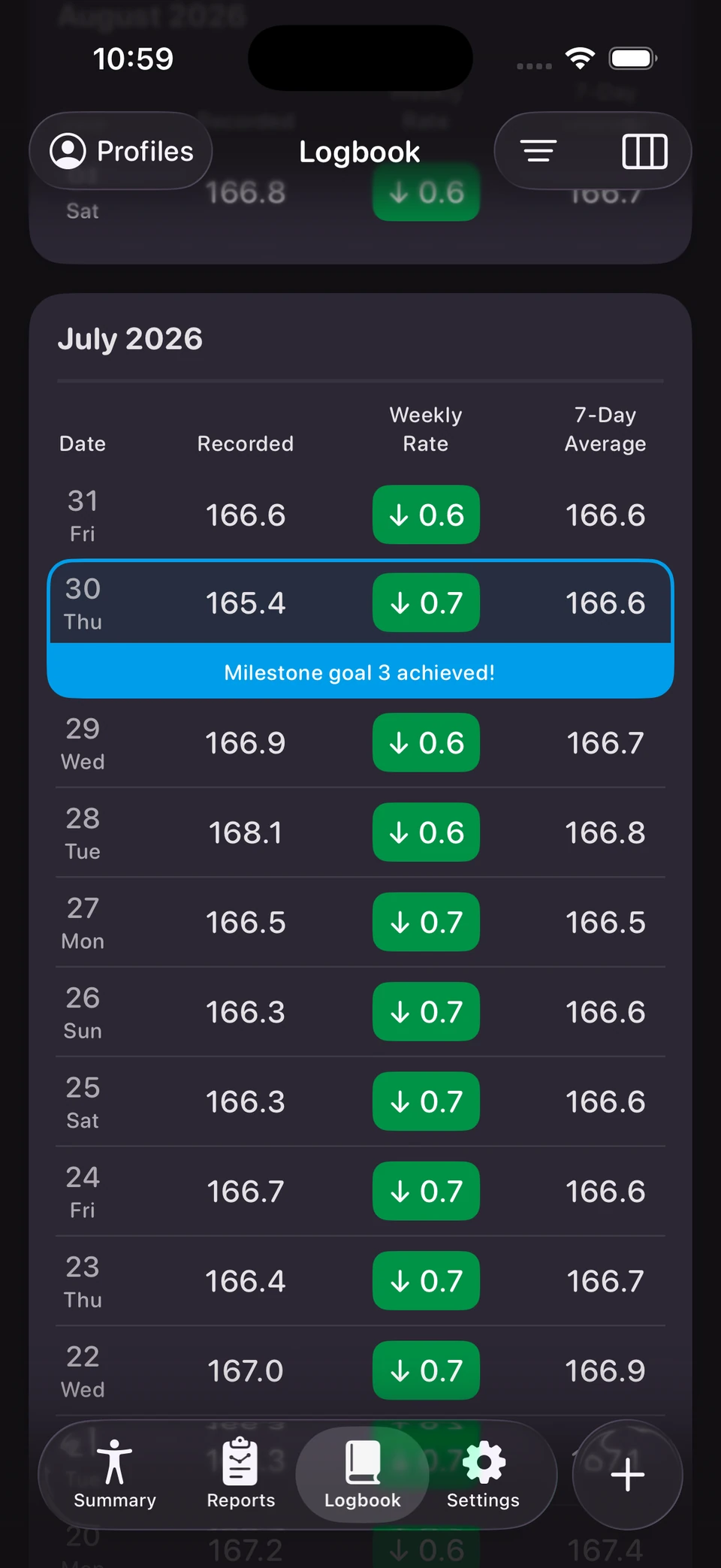Viewport: 721px width, 1568px height.
Task: Open the 29 Wed date entry
Action: pos(83,743)
